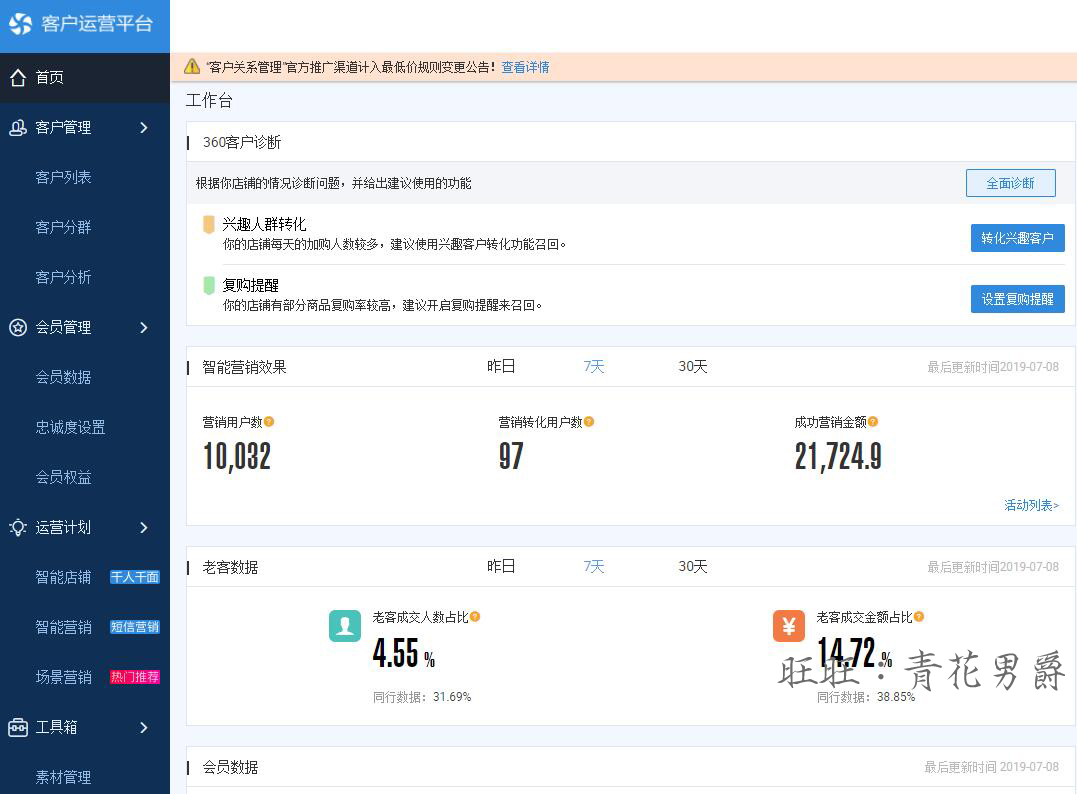Screen dimensions: 1077x794
Task: Open the 查看详情 announcement link
Action: pos(525,67)
